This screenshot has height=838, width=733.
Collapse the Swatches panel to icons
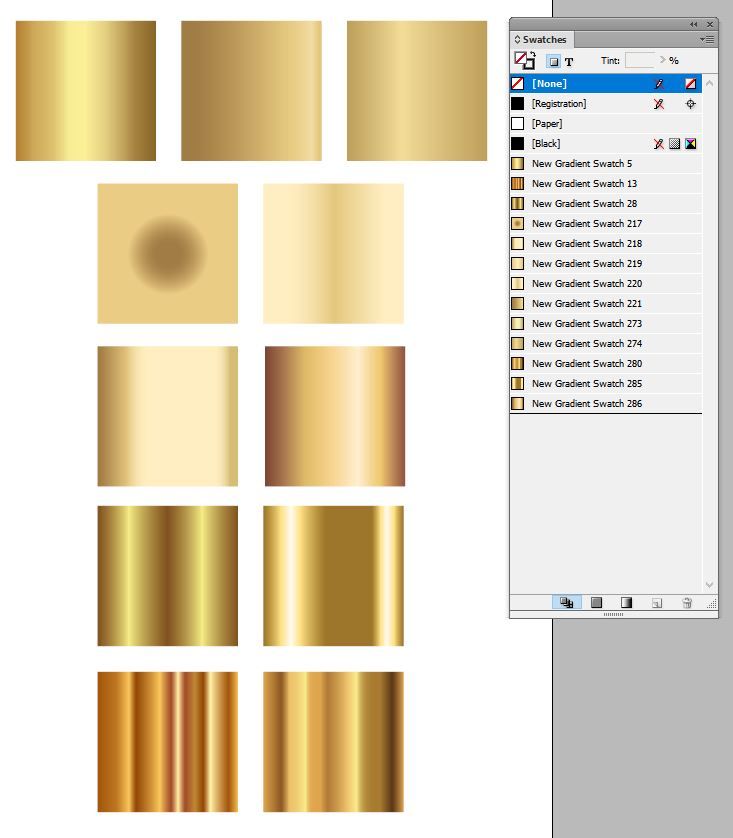coord(693,24)
